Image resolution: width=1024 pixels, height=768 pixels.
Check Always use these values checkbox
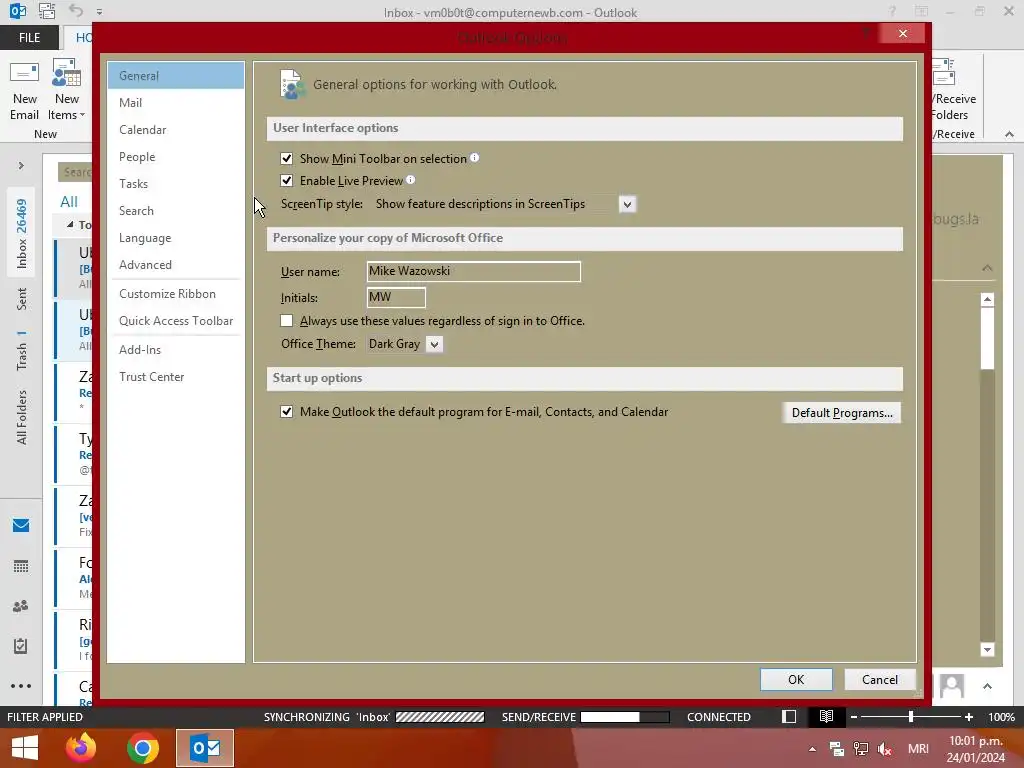pos(287,321)
